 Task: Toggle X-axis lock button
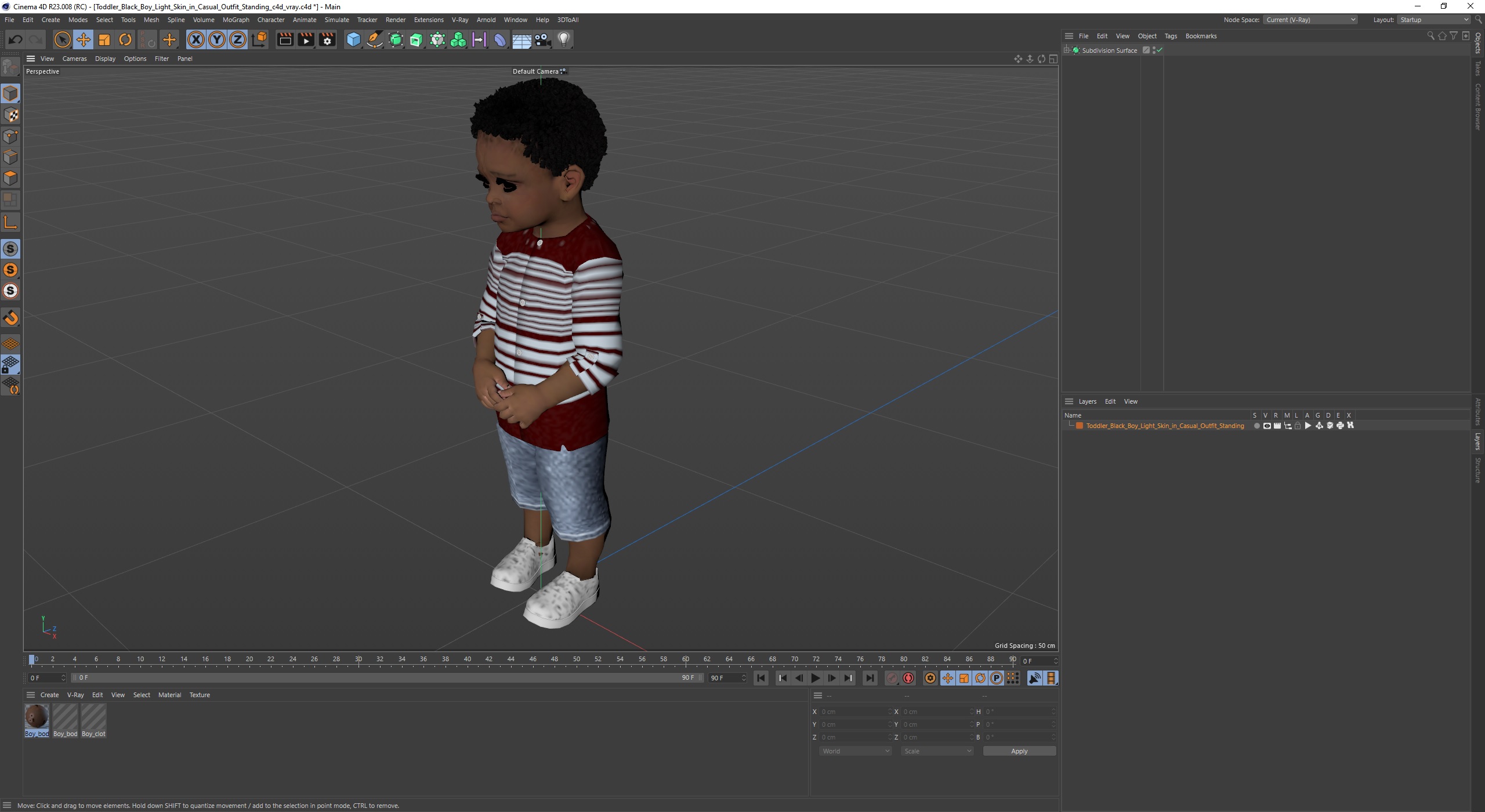[x=196, y=39]
